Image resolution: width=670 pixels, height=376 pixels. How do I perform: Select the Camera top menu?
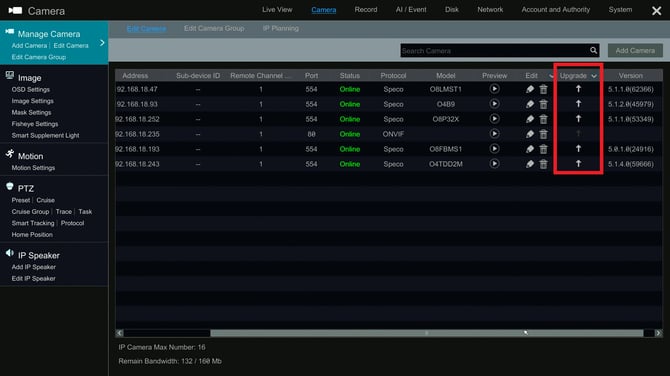tap(323, 10)
